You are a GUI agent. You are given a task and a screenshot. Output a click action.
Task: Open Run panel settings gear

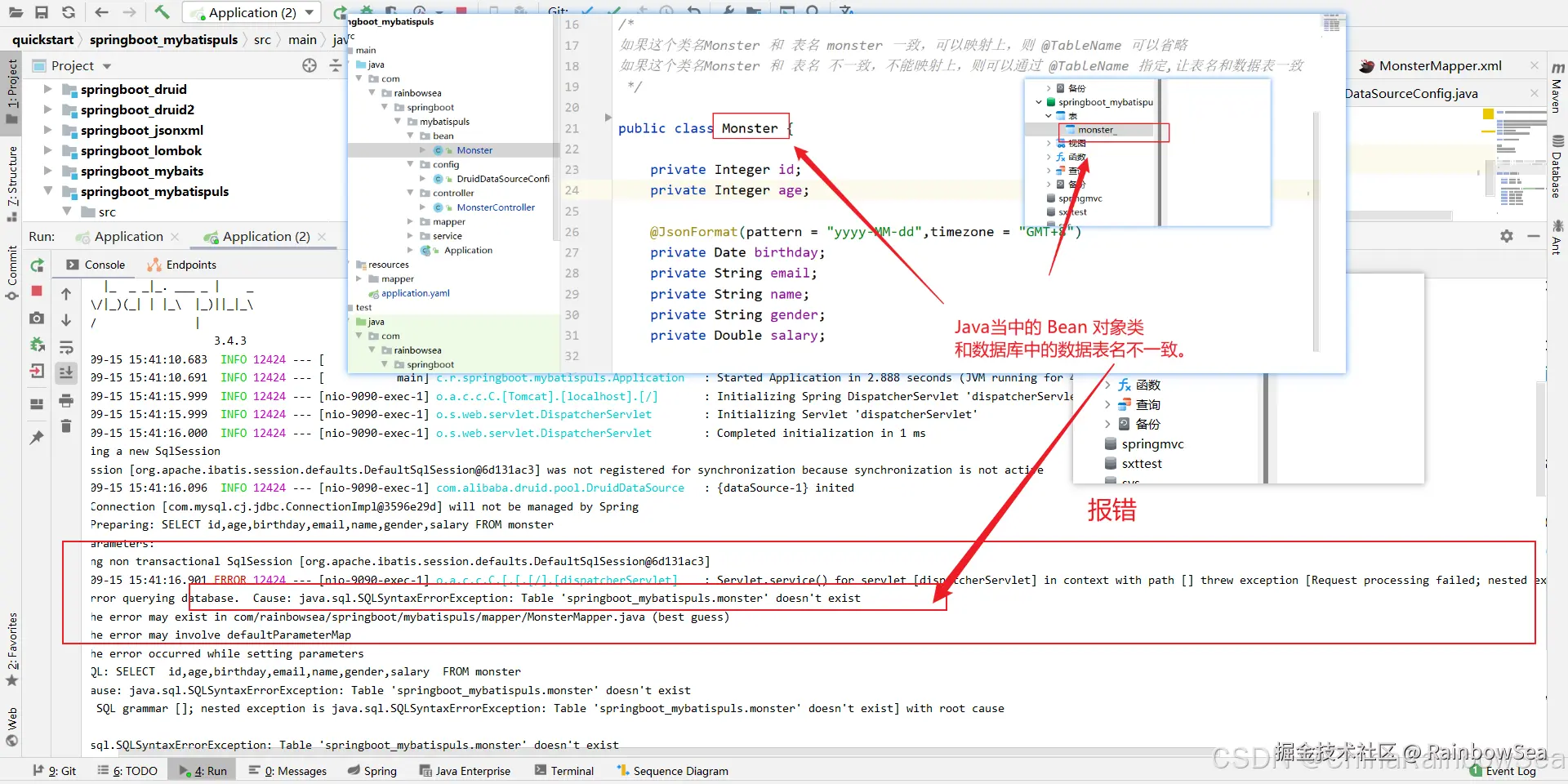tap(1507, 236)
